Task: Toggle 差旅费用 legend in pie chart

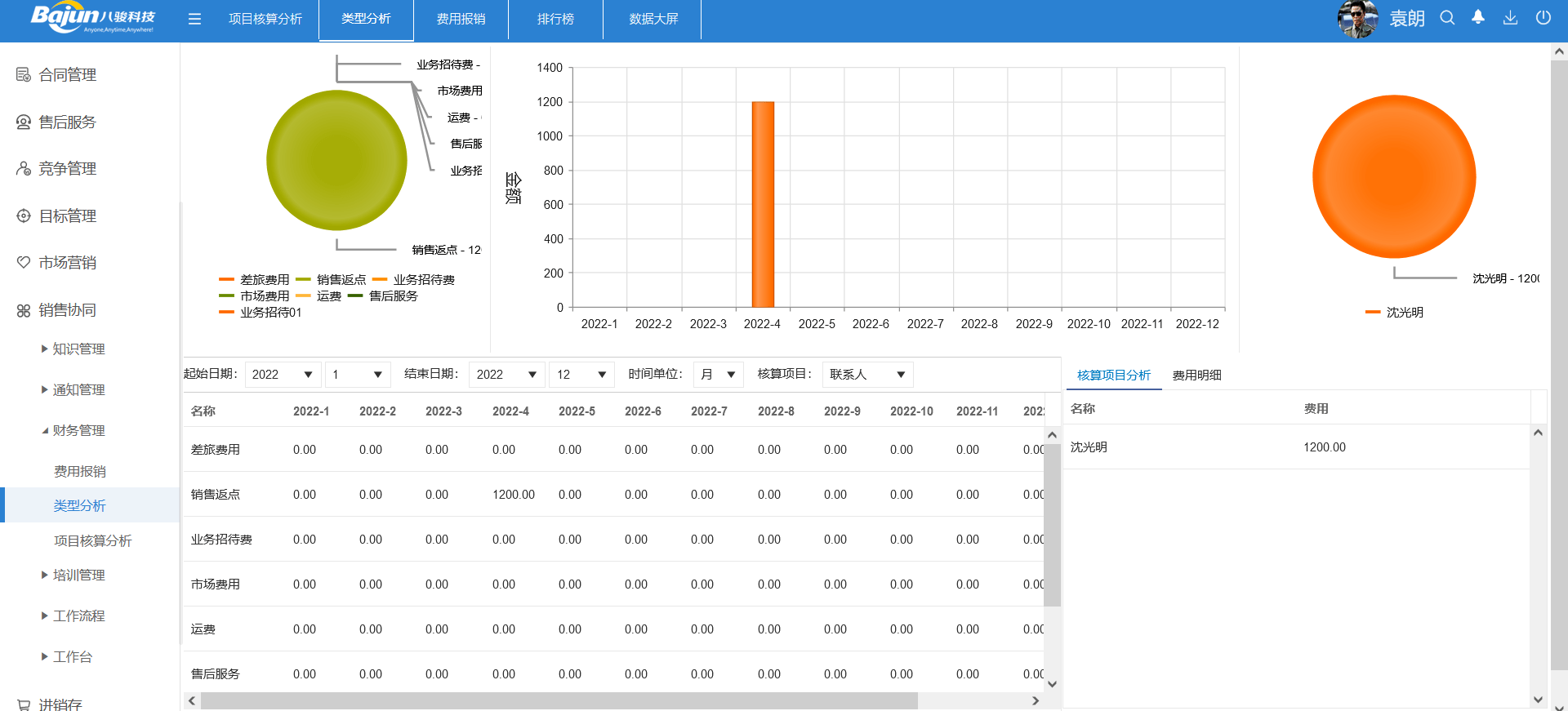Action: coord(255,280)
